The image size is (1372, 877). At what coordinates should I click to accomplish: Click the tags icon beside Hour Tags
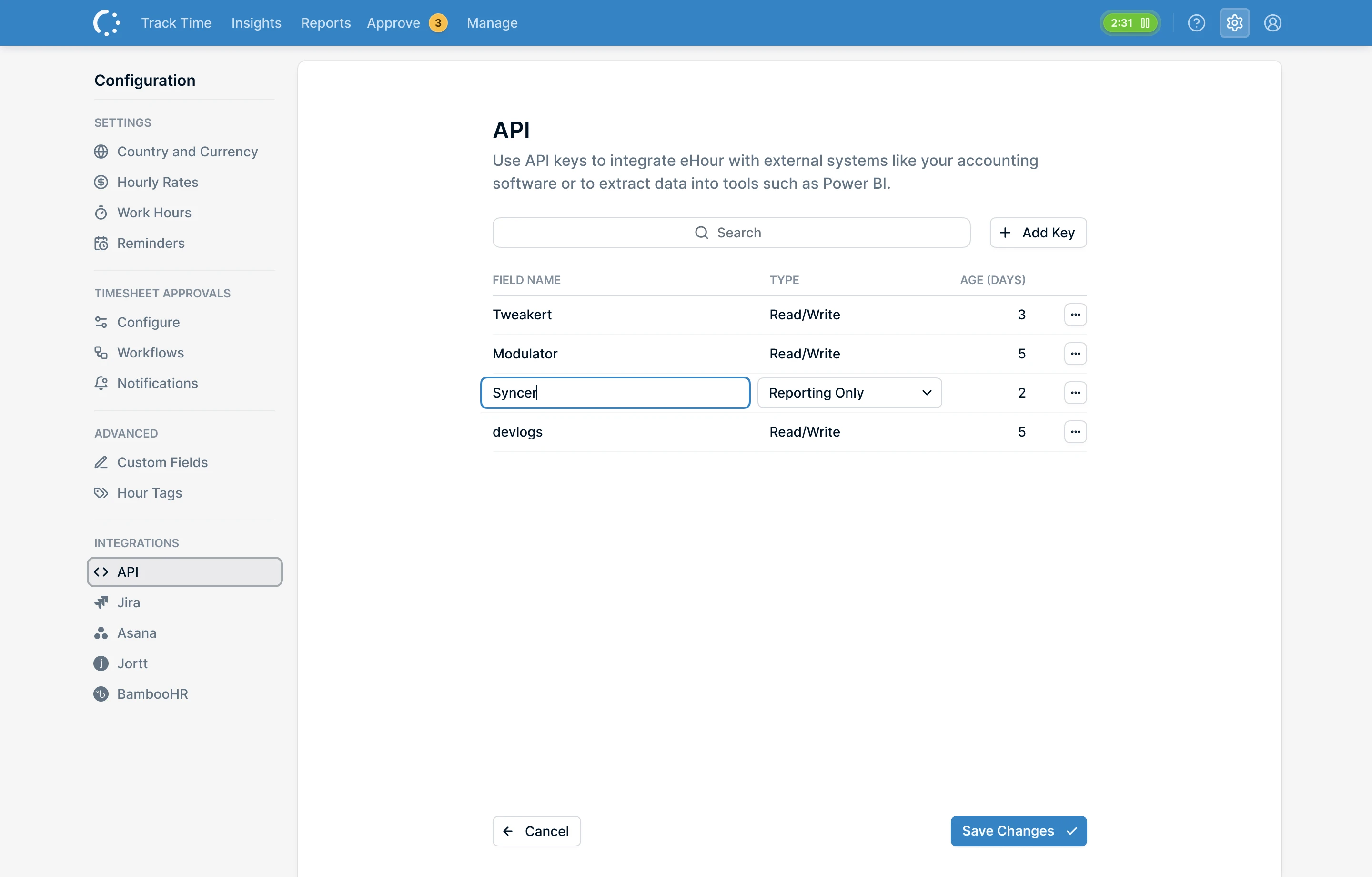101,493
